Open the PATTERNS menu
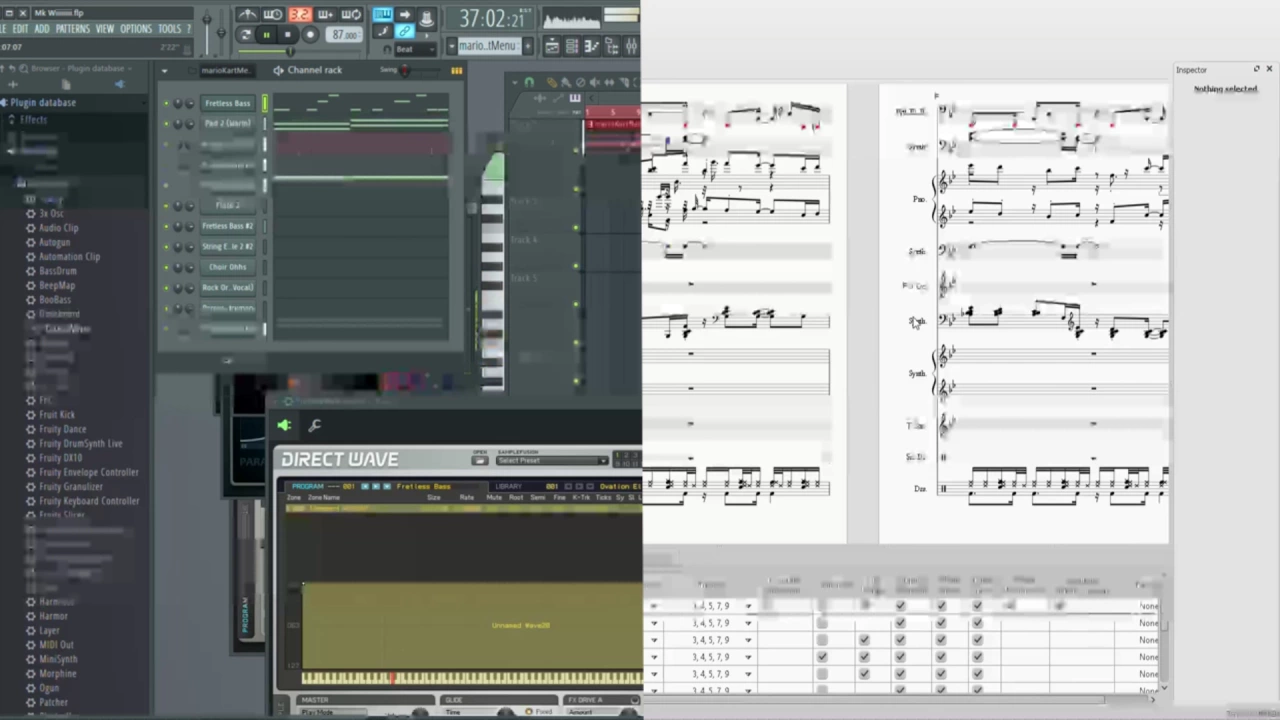The image size is (1280, 720). (73, 28)
